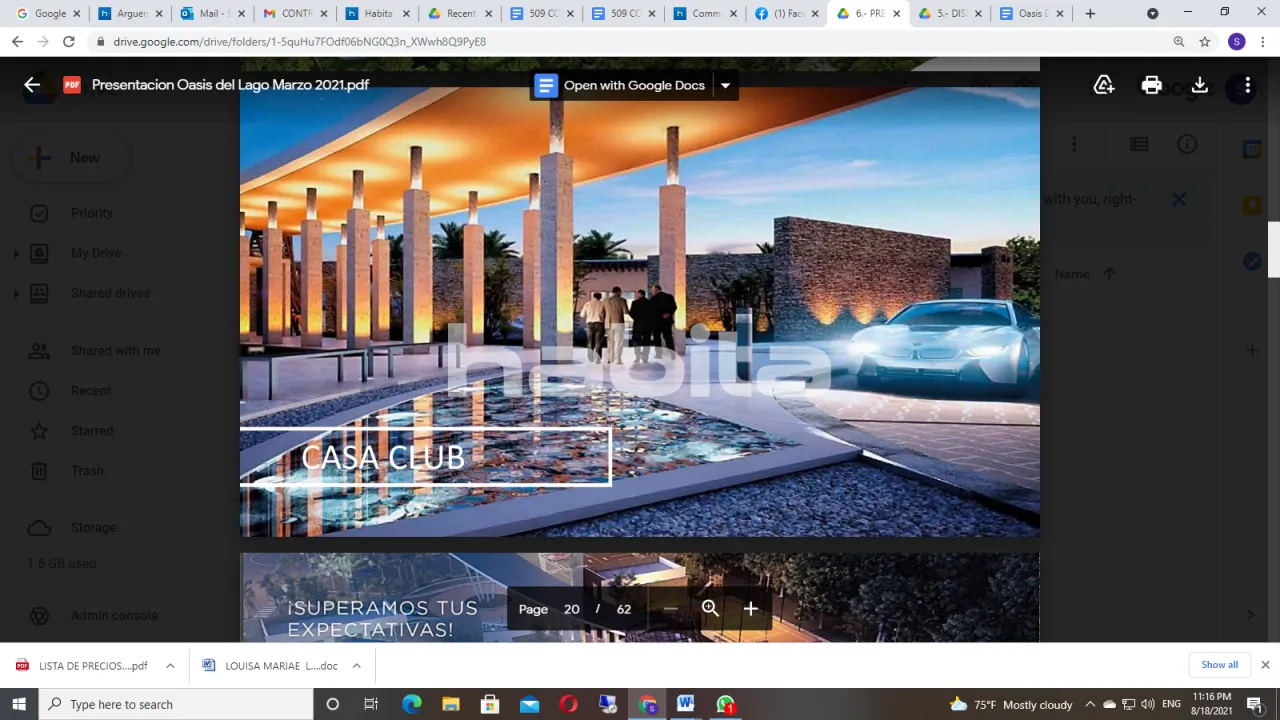The height and width of the screenshot is (720, 1280).
Task: Switch to the Google browser tab
Action: pyautogui.click(x=47, y=14)
